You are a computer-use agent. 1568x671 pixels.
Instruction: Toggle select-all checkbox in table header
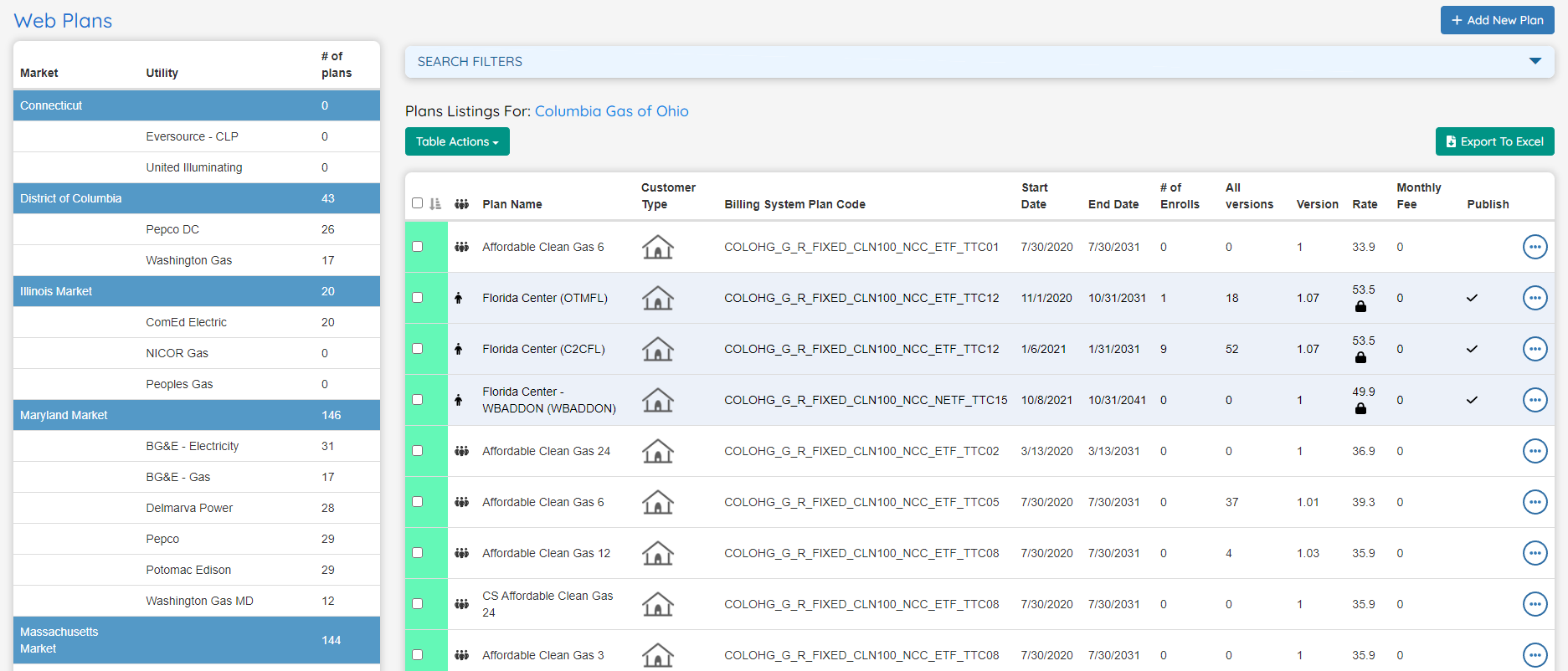[x=417, y=203]
